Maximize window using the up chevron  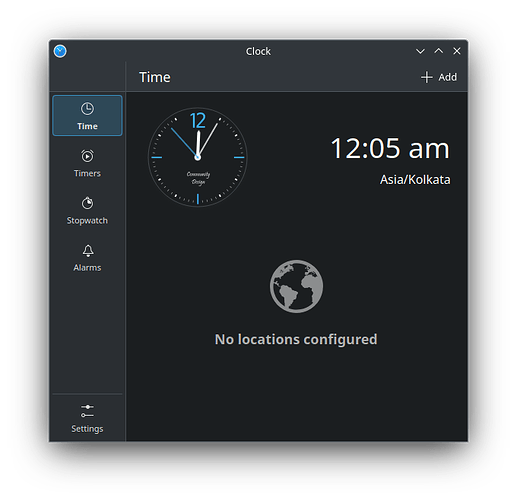(x=439, y=51)
